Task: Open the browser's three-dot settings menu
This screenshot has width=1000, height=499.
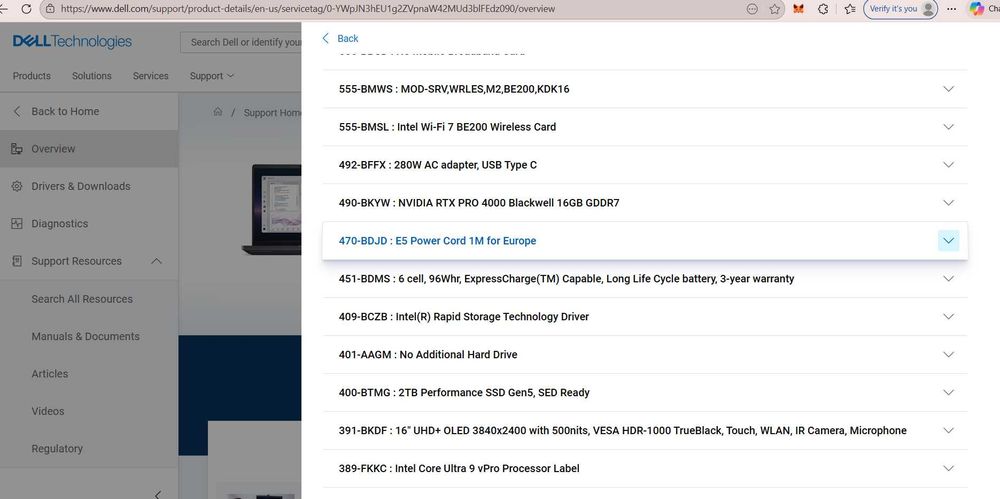Action: click(952, 9)
